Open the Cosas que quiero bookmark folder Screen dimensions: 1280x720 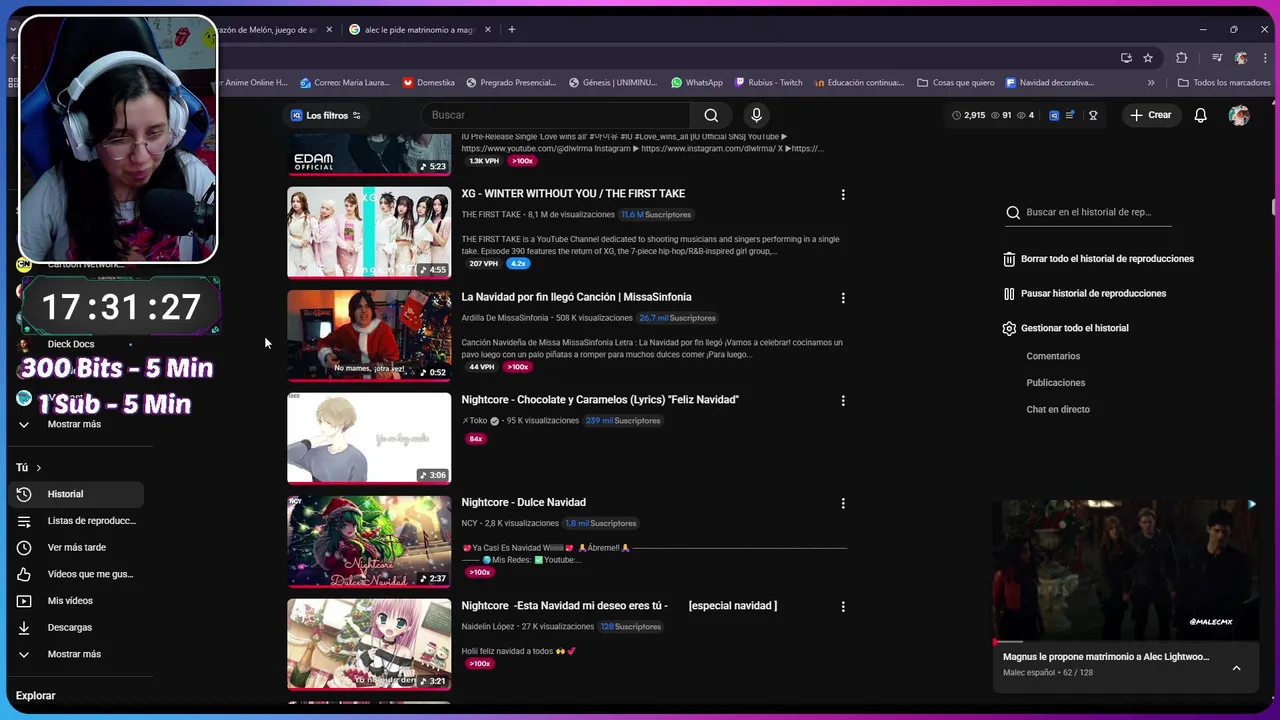pyautogui.click(x=955, y=83)
